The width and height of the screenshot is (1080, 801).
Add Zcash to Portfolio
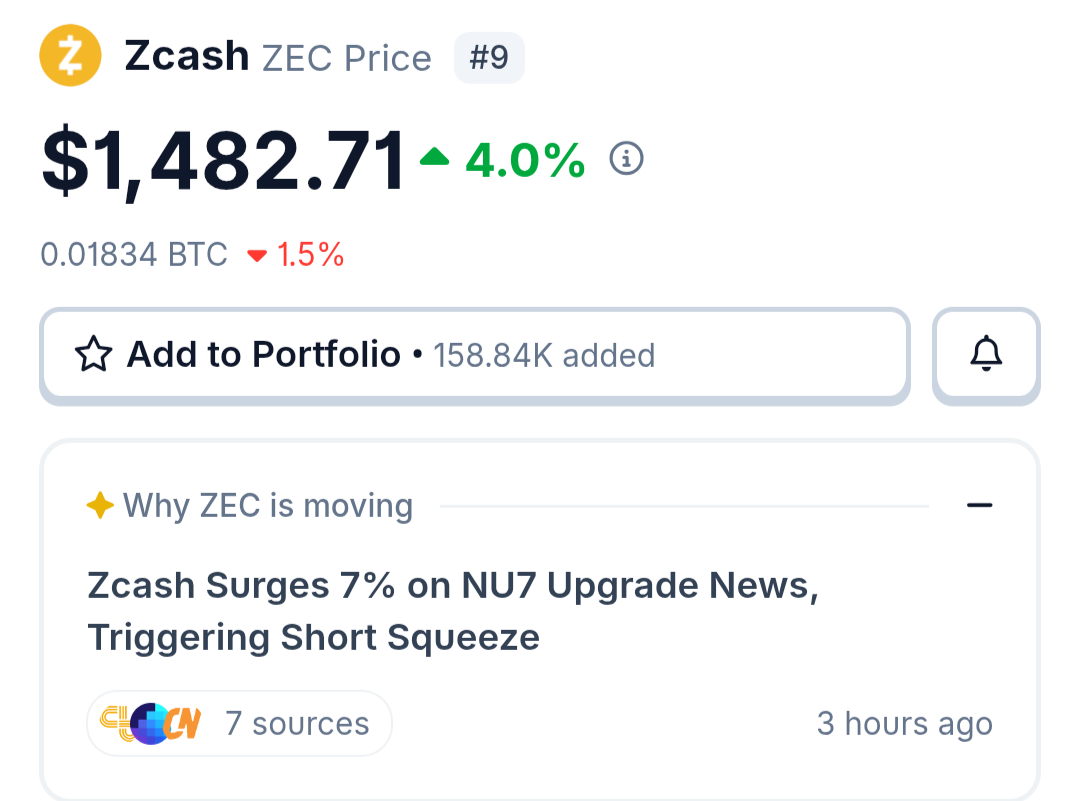click(x=475, y=355)
